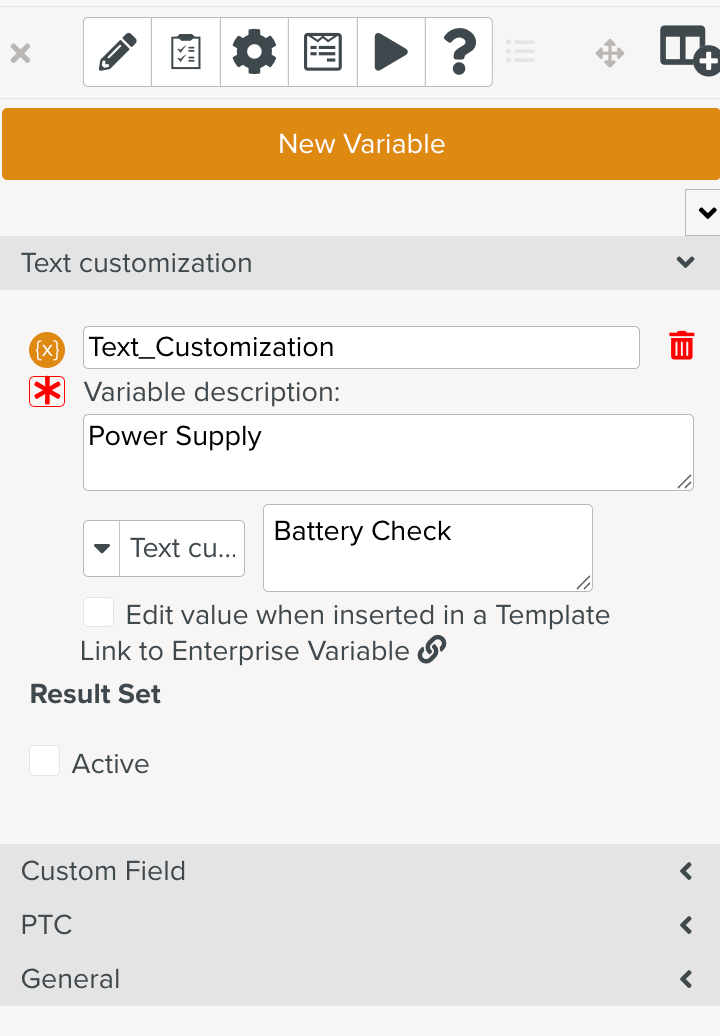Open the clipboard checklist icon
This screenshot has width=720, height=1036.
pos(186,52)
